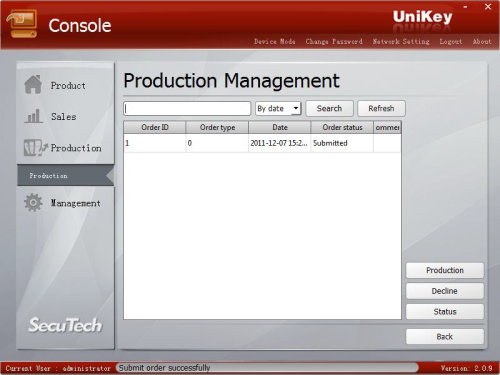Open the Management section label

tap(75, 203)
